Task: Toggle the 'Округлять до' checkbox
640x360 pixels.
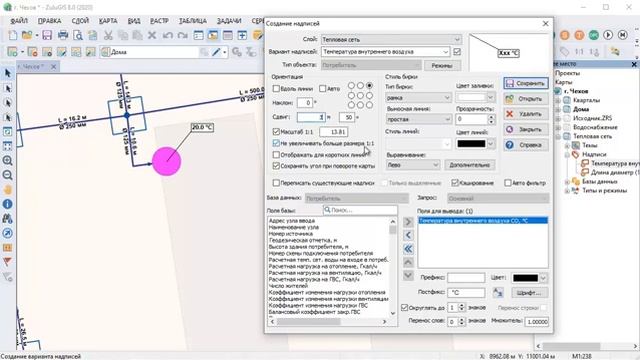Action: point(404,307)
